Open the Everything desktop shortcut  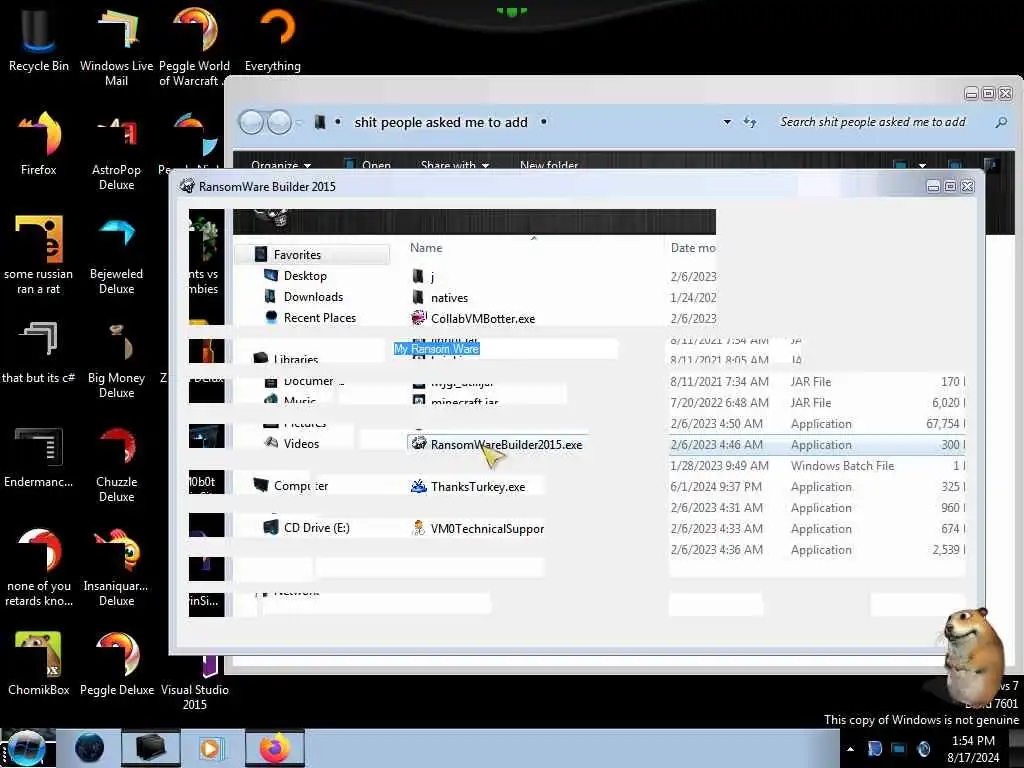(273, 39)
